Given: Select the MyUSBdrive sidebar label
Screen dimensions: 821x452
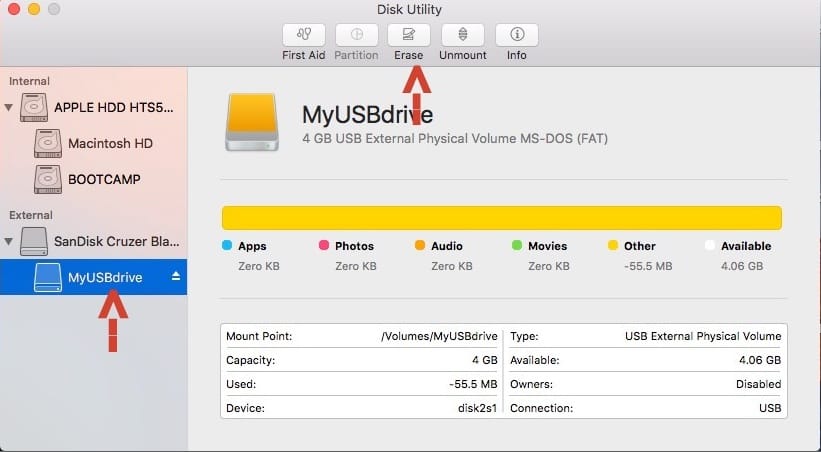Looking at the screenshot, I should tap(105, 278).
